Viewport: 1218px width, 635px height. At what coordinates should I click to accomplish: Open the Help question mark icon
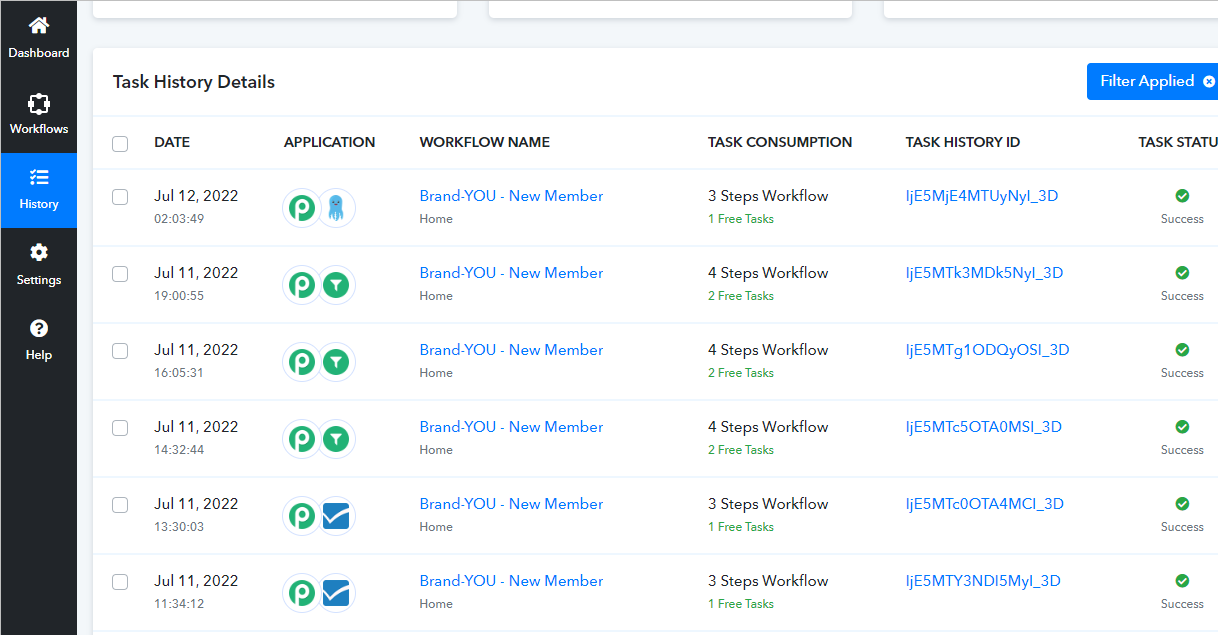tap(39, 328)
